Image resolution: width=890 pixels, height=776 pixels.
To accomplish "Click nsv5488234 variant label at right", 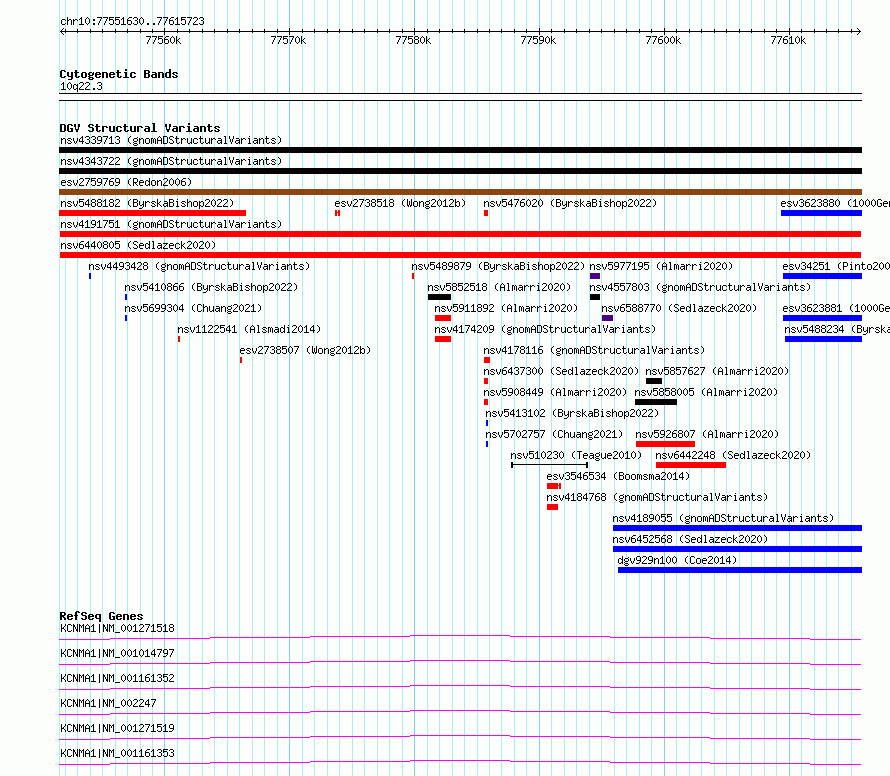I will (x=837, y=329).
